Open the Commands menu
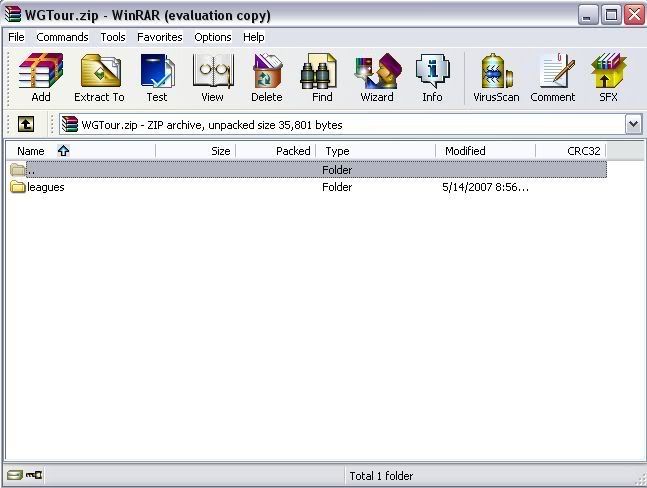647x488 pixels. coord(62,37)
